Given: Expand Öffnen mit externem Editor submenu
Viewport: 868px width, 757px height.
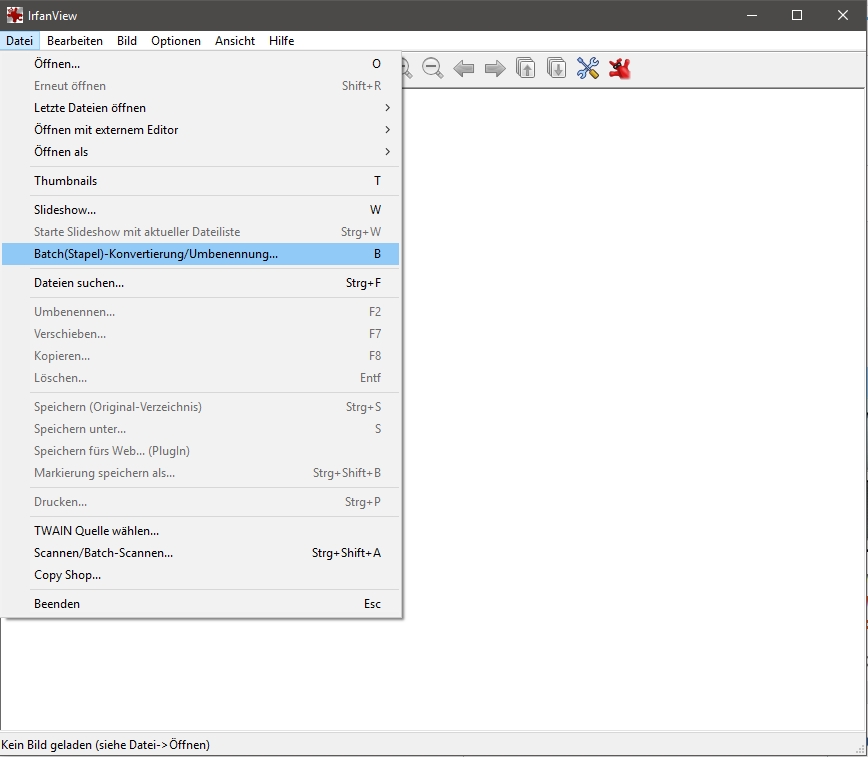Looking at the screenshot, I should coord(200,130).
